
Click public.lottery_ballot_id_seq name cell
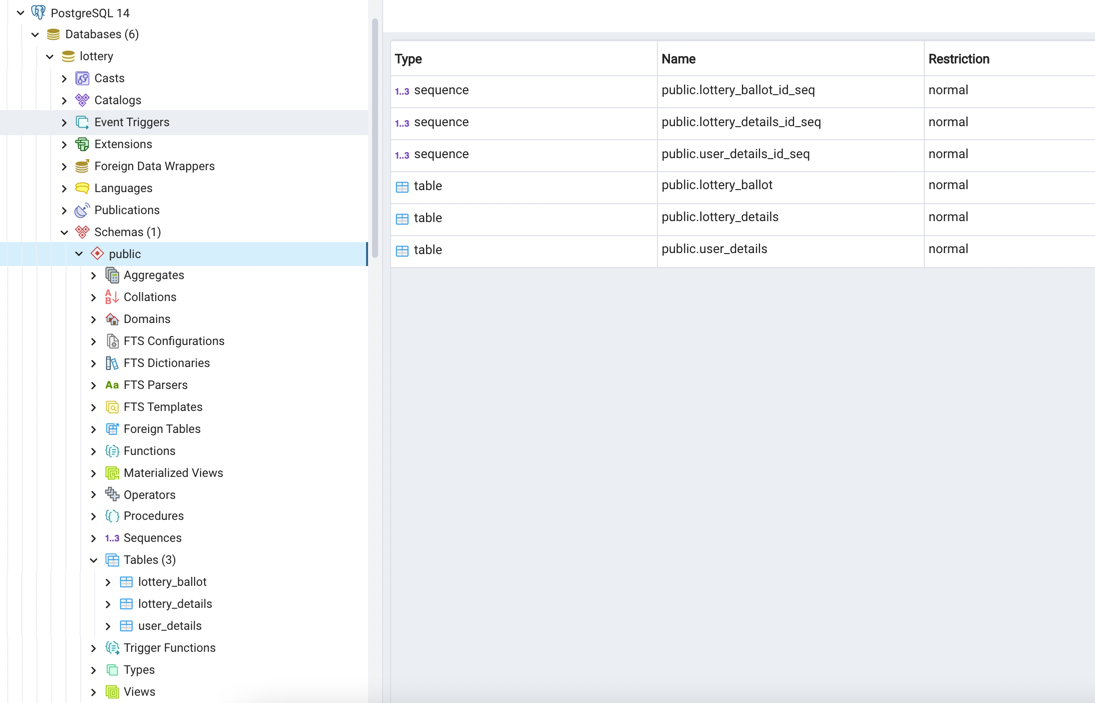tap(791, 91)
